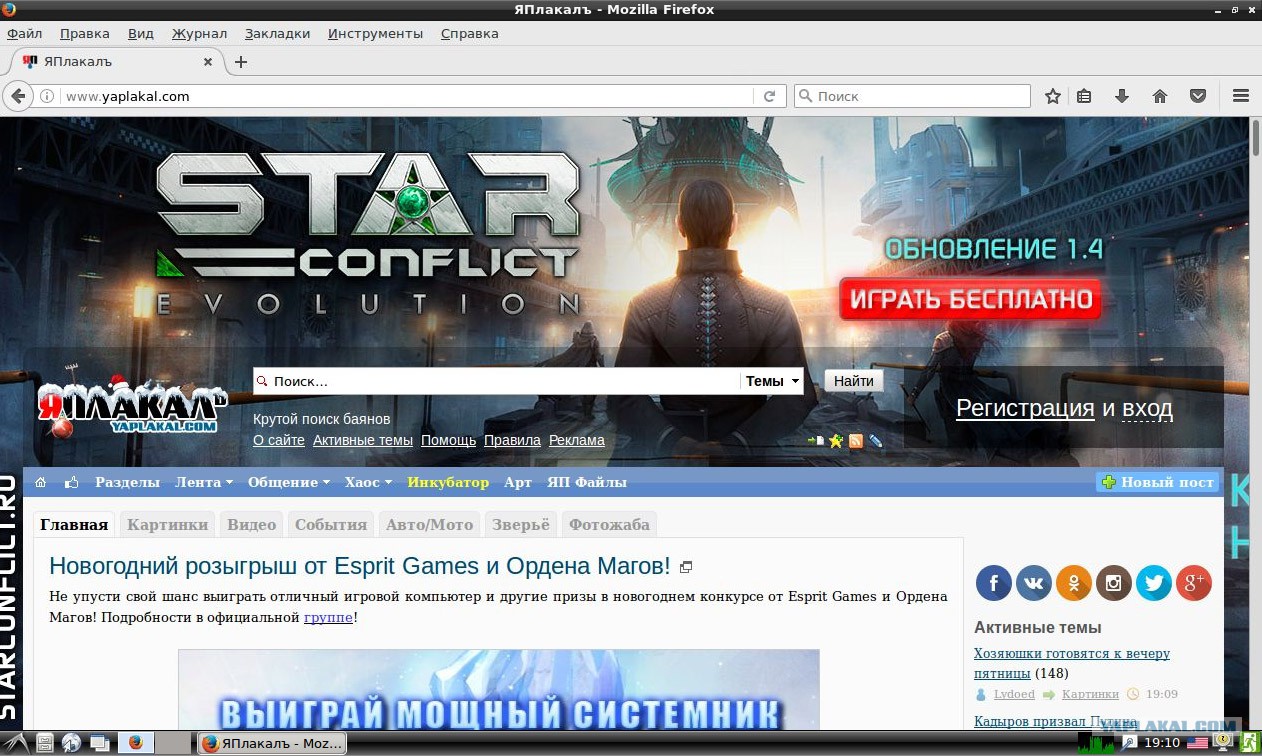The height and width of the screenshot is (756, 1262).
Task: Switch to the Зверьё tab
Action: point(520,524)
